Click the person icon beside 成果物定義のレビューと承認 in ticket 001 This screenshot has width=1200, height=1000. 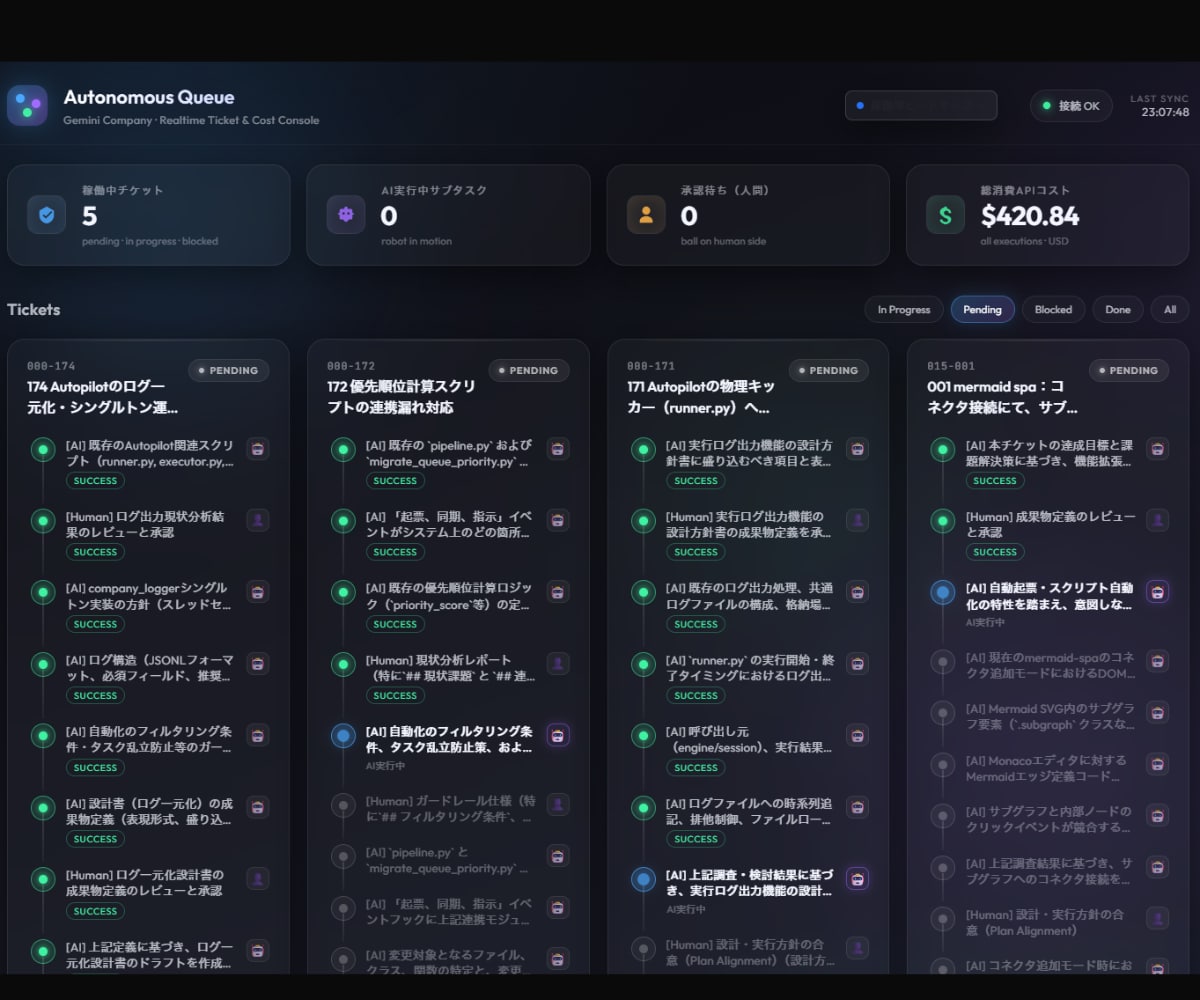pyautogui.click(x=1157, y=520)
